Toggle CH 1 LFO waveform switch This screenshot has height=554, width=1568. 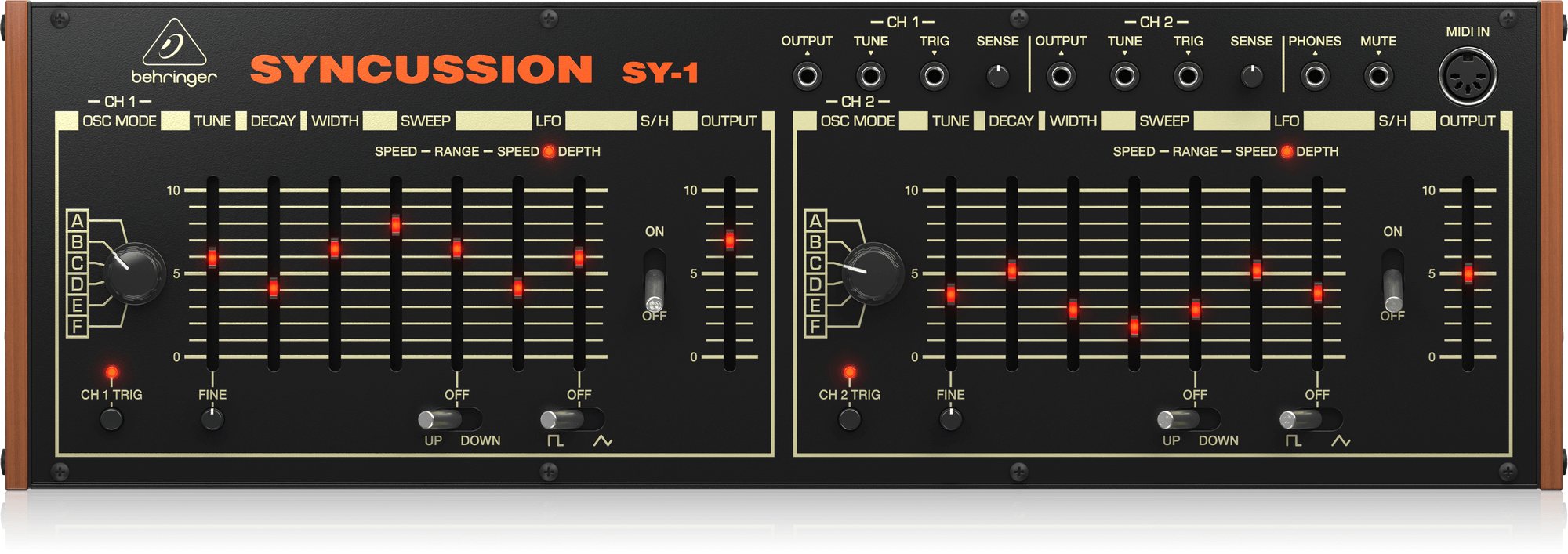(x=572, y=419)
